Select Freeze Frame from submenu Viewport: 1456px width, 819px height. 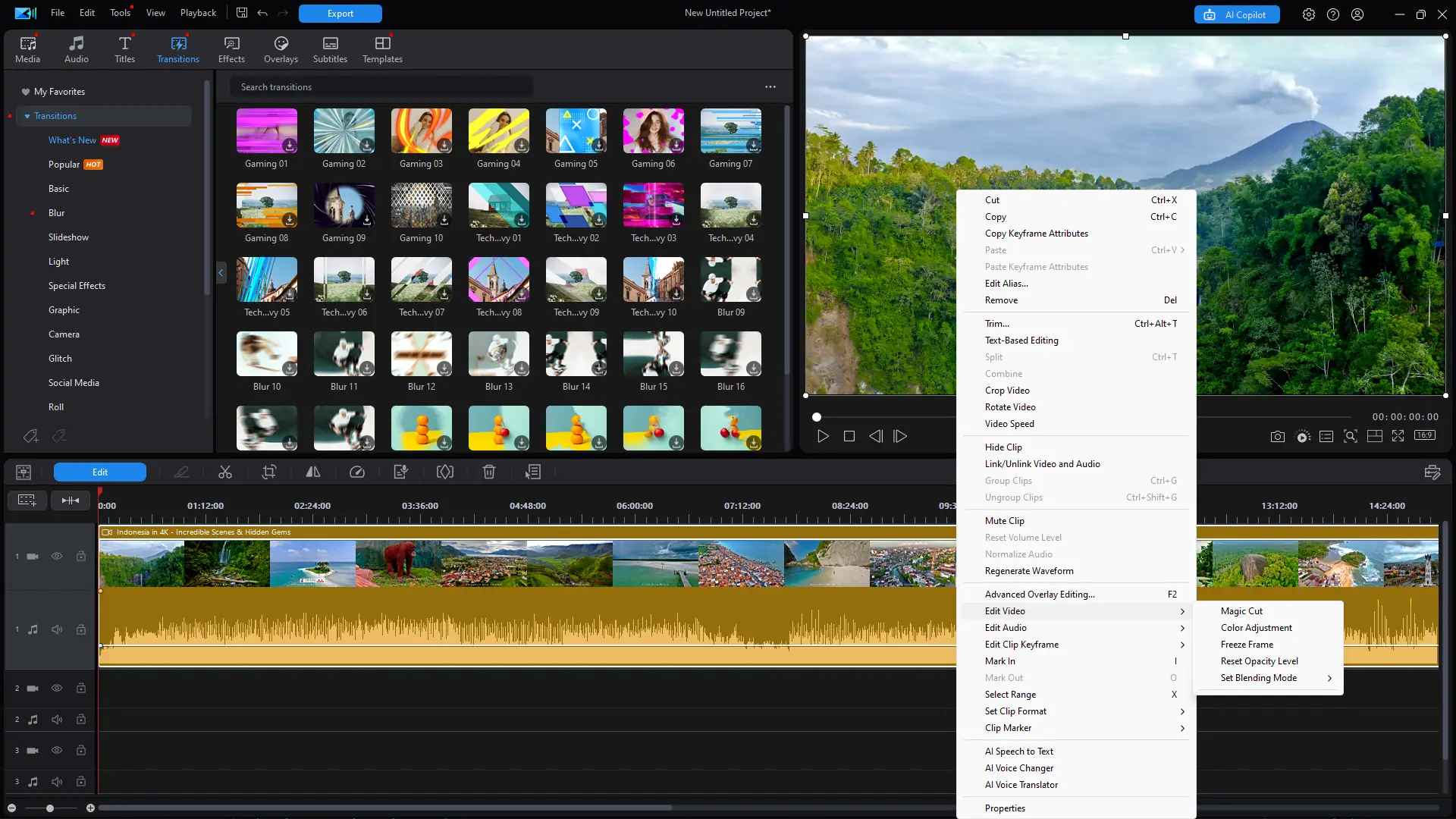tap(1247, 645)
